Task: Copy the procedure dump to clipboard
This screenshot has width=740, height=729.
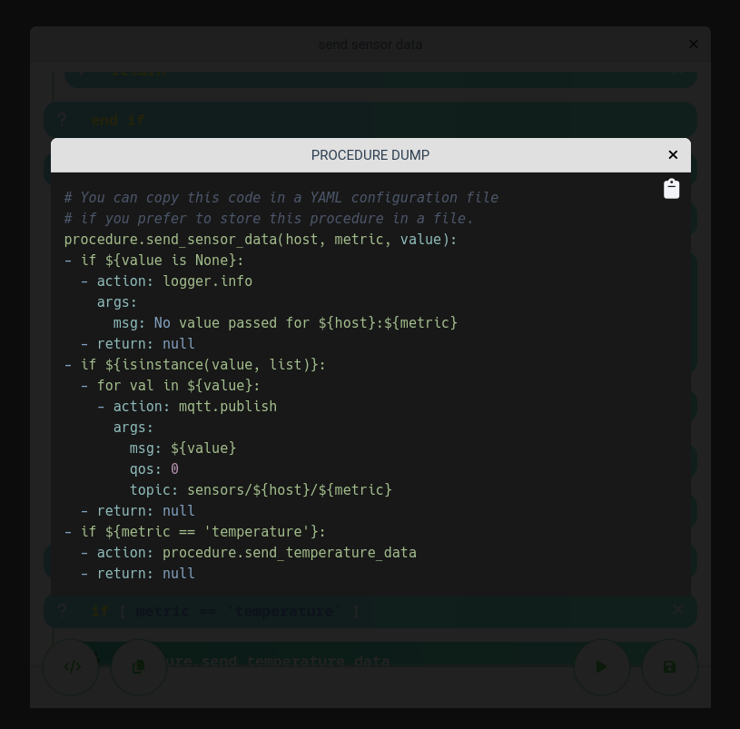Action: [x=671, y=189]
